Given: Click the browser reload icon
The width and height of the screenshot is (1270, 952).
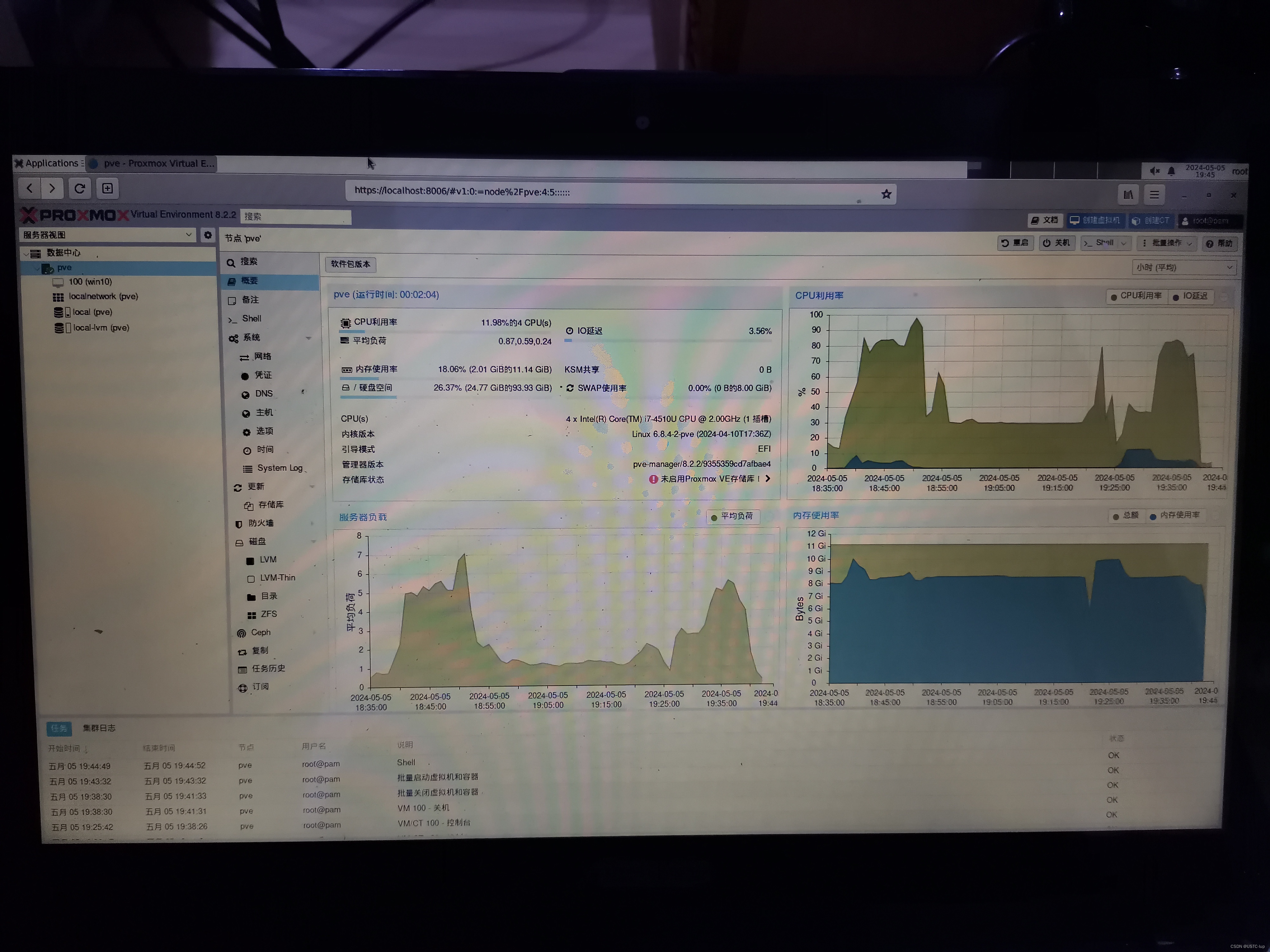Looking at the screenshot, I should pos(80,188).
